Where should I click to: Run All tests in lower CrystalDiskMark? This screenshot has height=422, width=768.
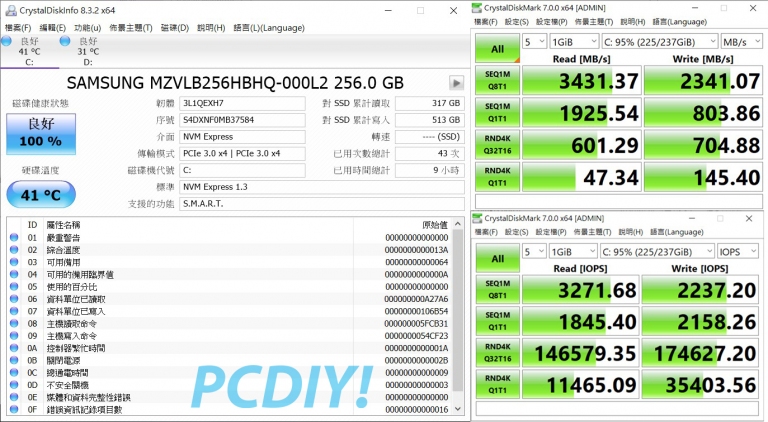[x=498, y=258]
